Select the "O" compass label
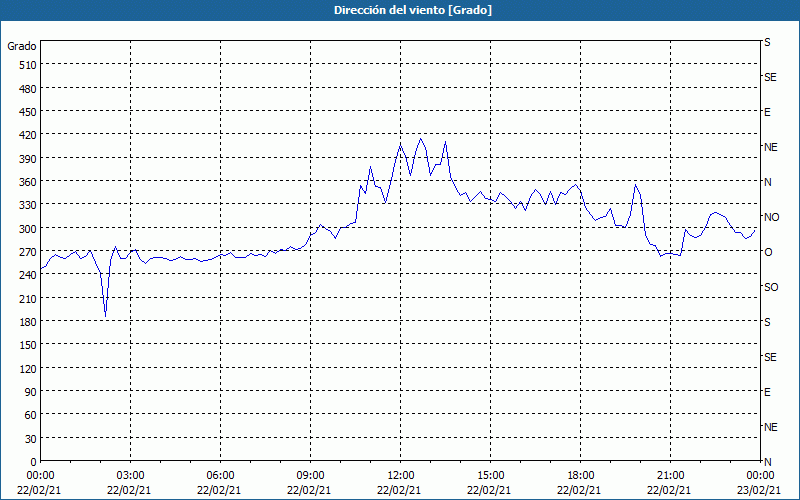 click(768, 252)
